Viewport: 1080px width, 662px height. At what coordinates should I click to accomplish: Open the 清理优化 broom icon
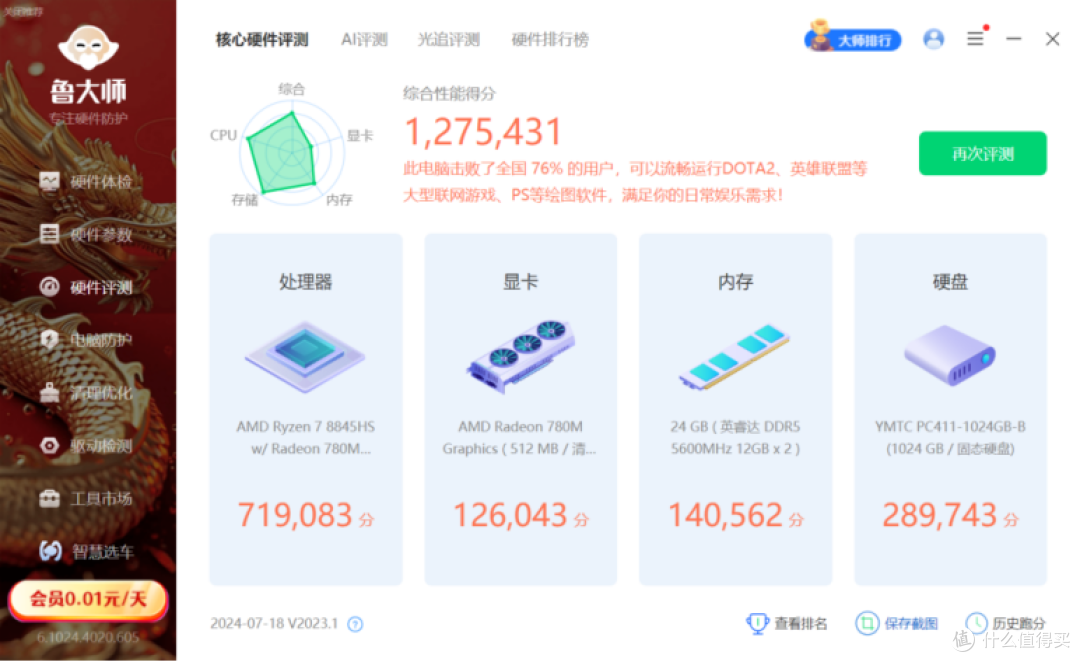tap(50, 393)
